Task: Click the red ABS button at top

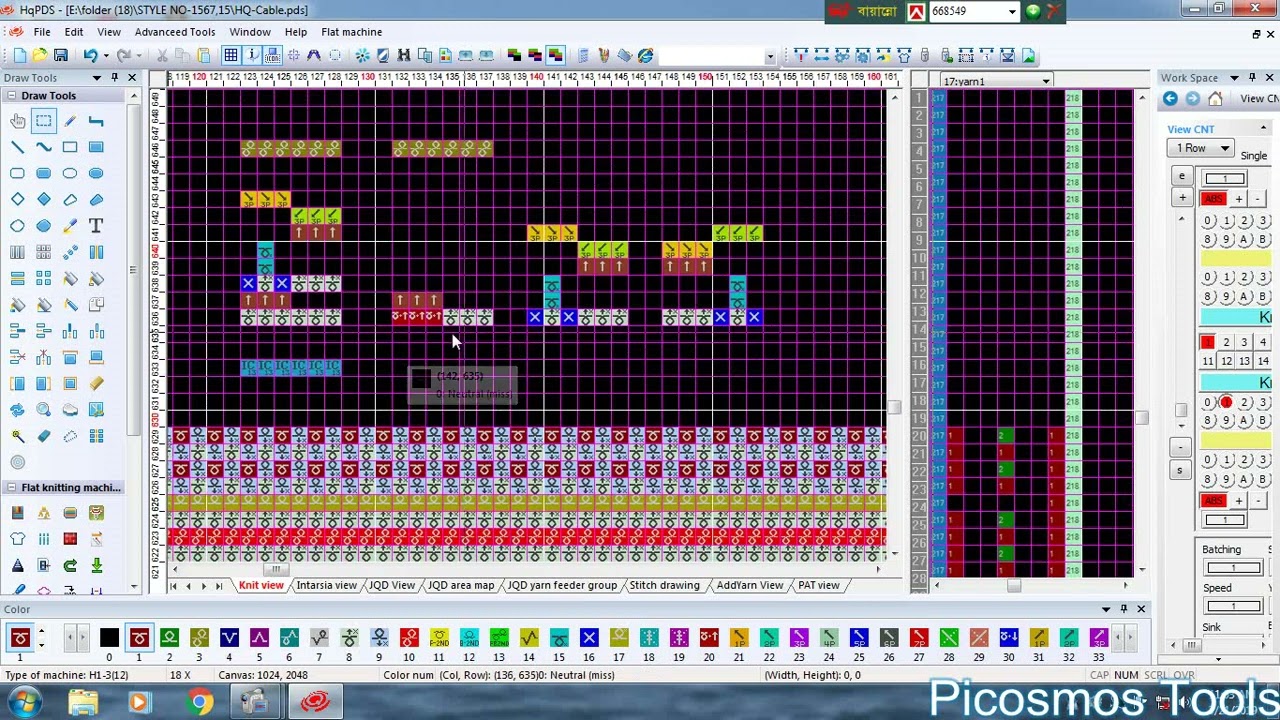Action: tap(1213, 198)
